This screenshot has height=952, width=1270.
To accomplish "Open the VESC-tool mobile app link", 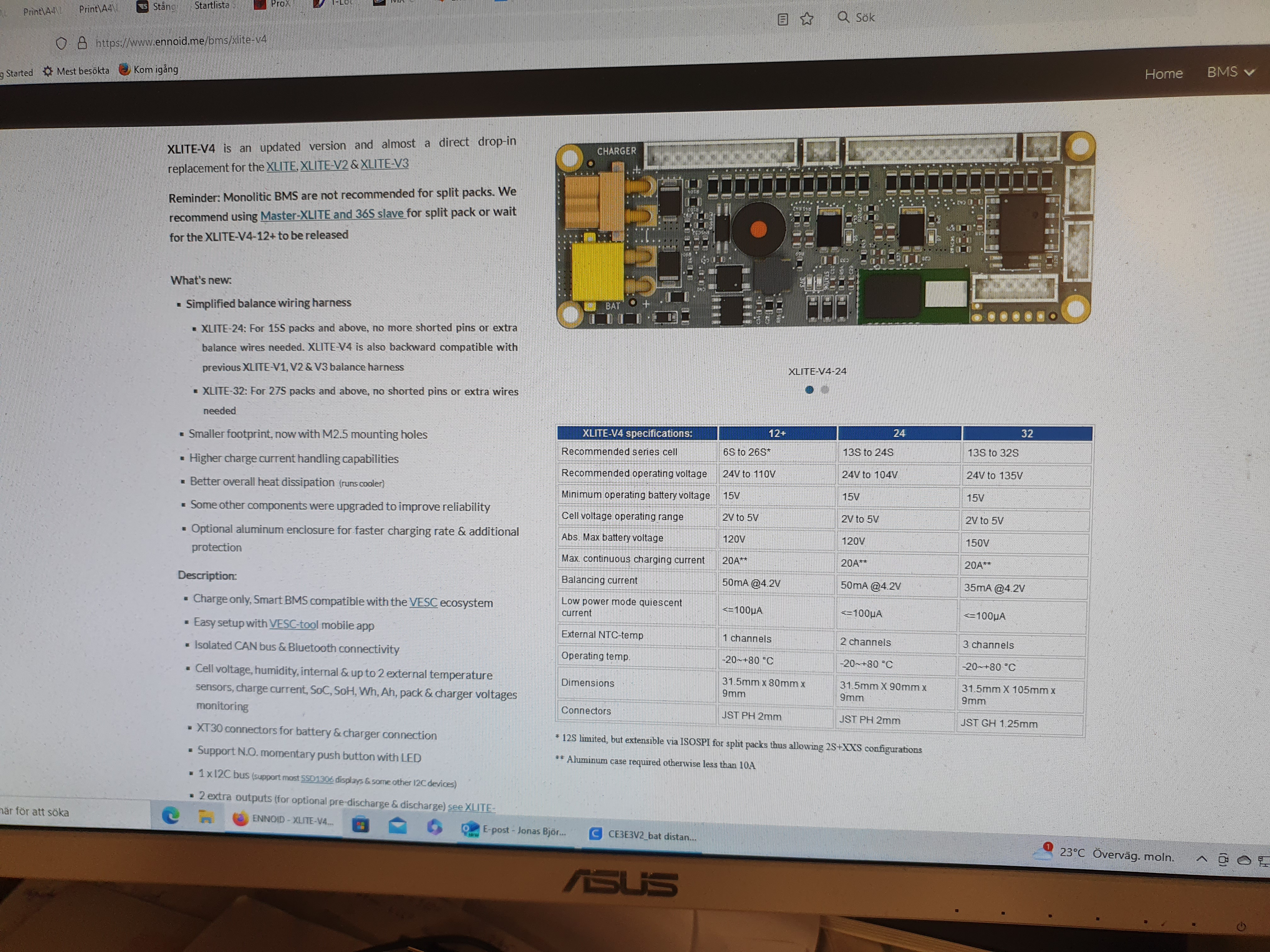I will coord(293,624).
